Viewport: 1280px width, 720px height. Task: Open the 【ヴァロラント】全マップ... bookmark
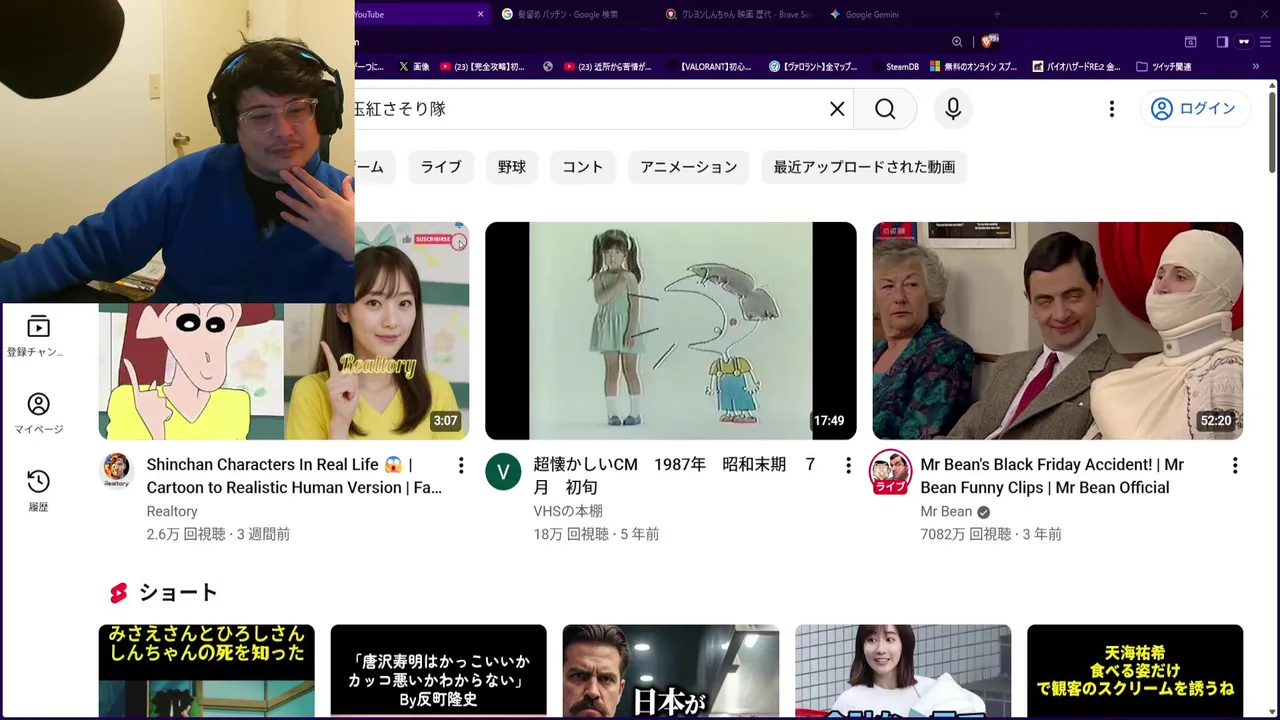813,67
